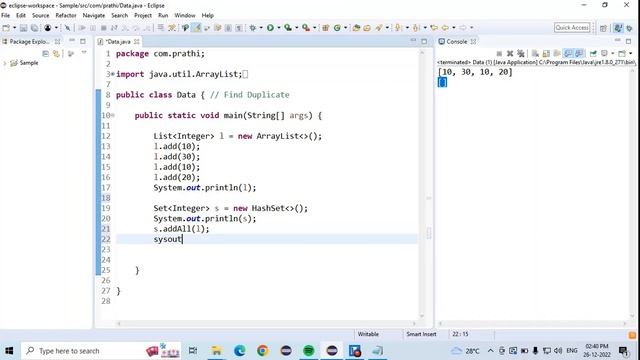Click the Back navigation arrow icon
The width and height of the screenshot is (640, 360).
[x=445, y=28]
